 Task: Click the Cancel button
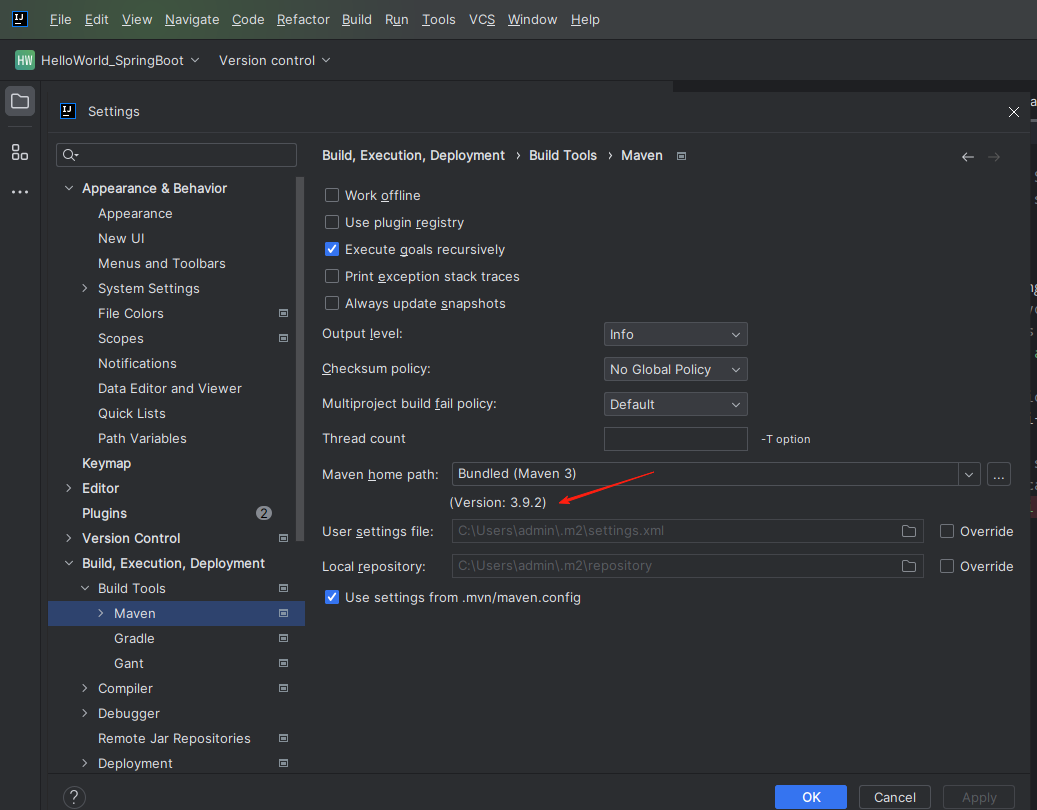895,797
